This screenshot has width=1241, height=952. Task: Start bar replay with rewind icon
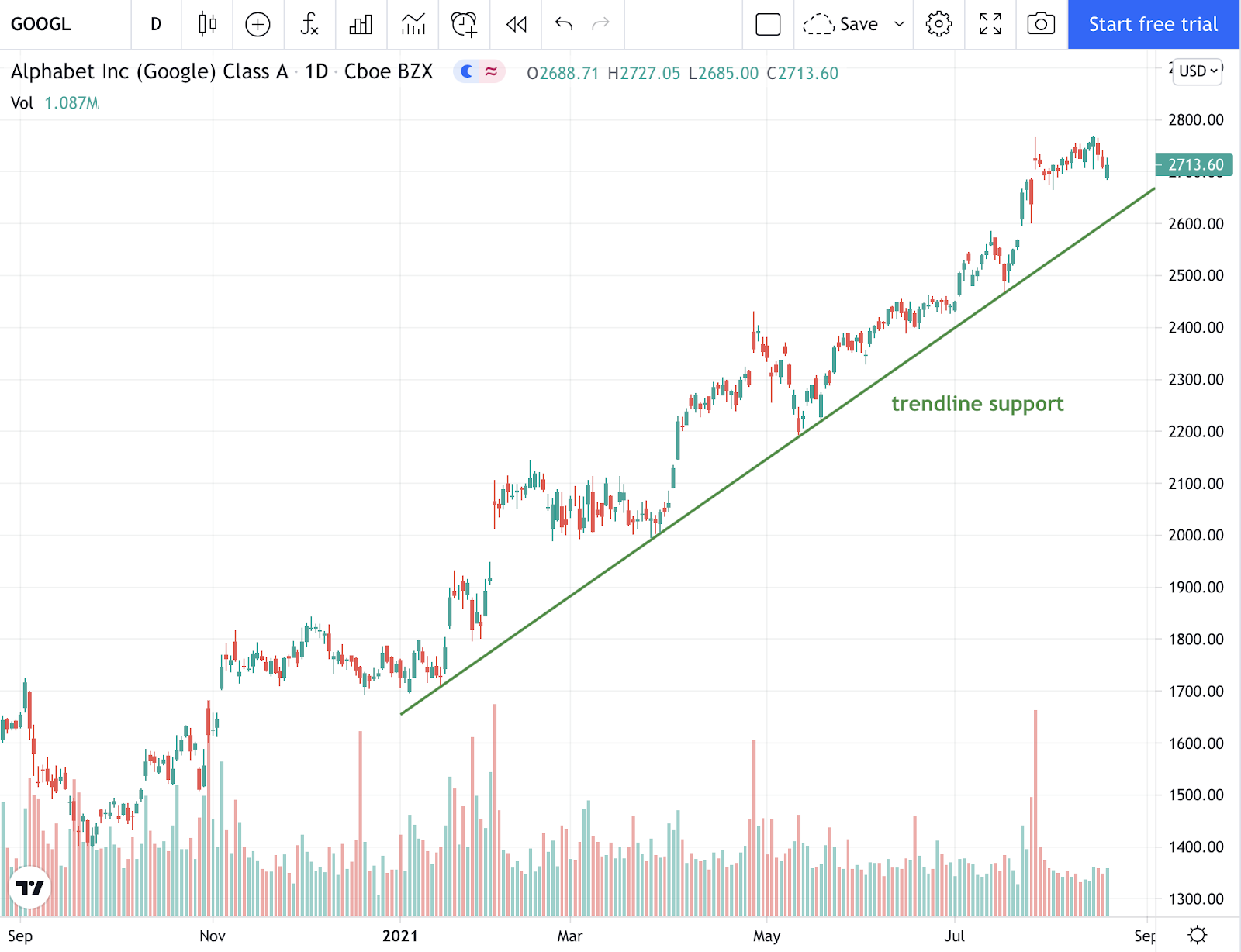517,24
